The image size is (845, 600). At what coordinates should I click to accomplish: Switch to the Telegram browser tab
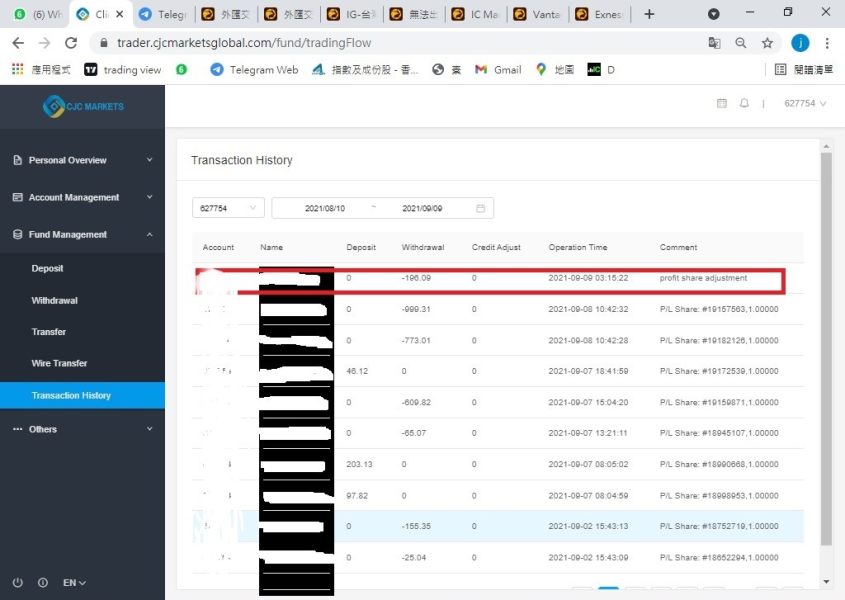coord(162,14)
